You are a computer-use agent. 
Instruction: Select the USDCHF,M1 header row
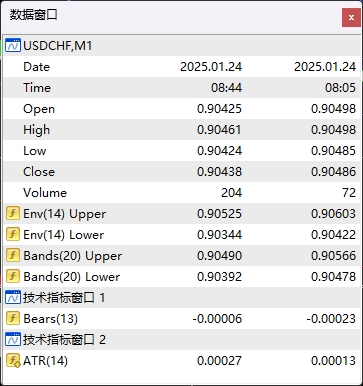182,45
